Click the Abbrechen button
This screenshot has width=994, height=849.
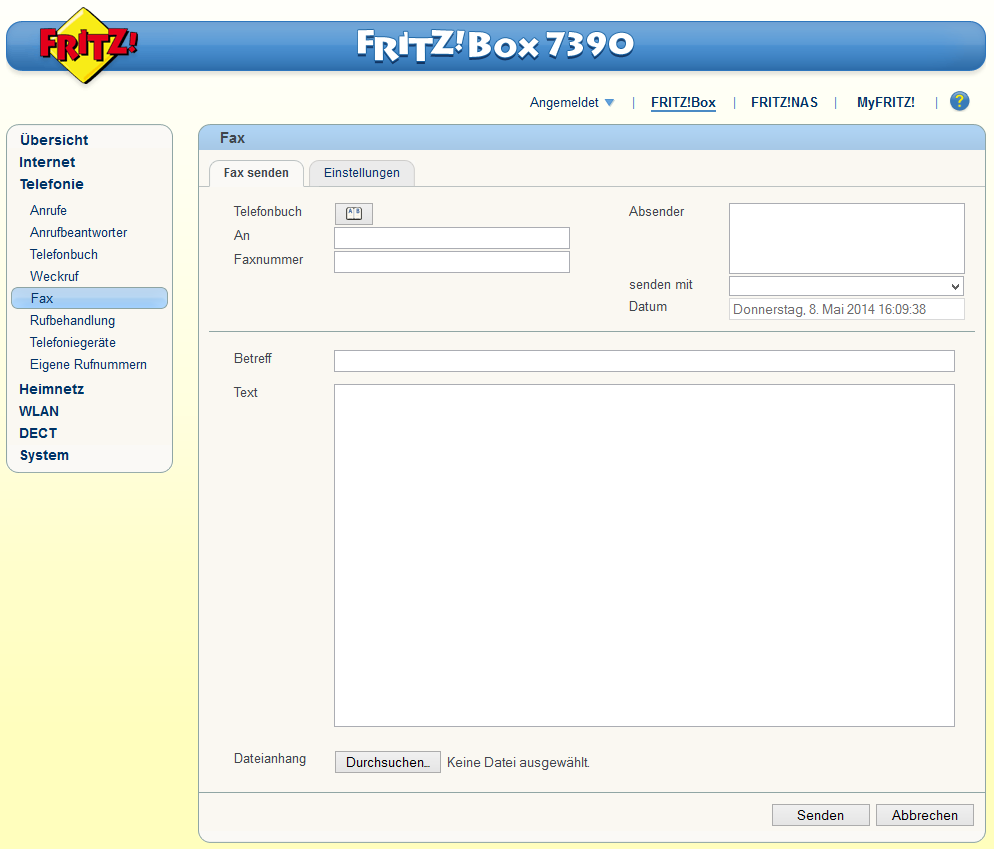924,815
